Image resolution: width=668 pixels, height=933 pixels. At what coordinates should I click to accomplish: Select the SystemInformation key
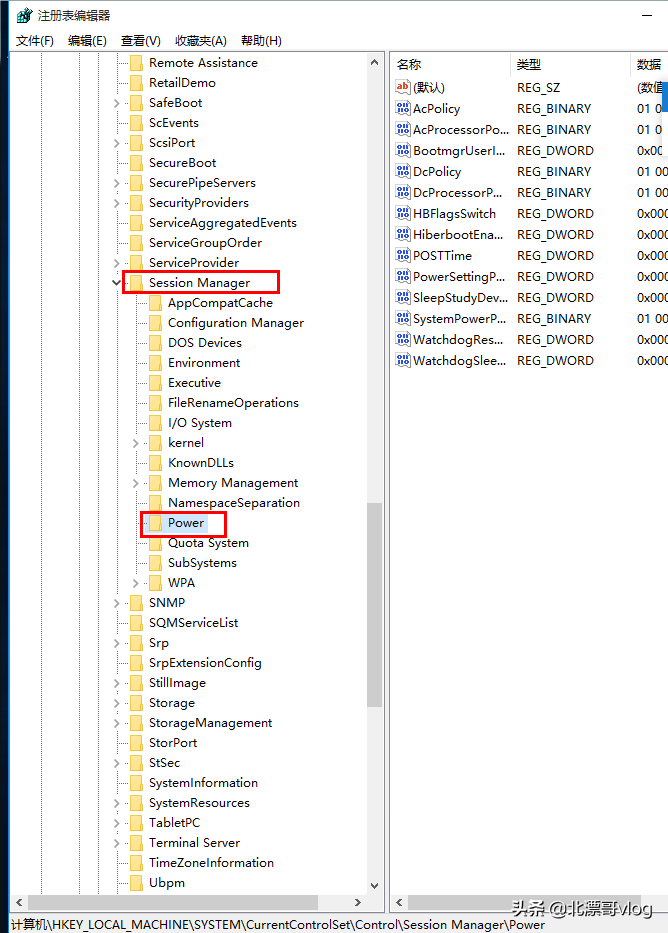click(x=203, y=782)
